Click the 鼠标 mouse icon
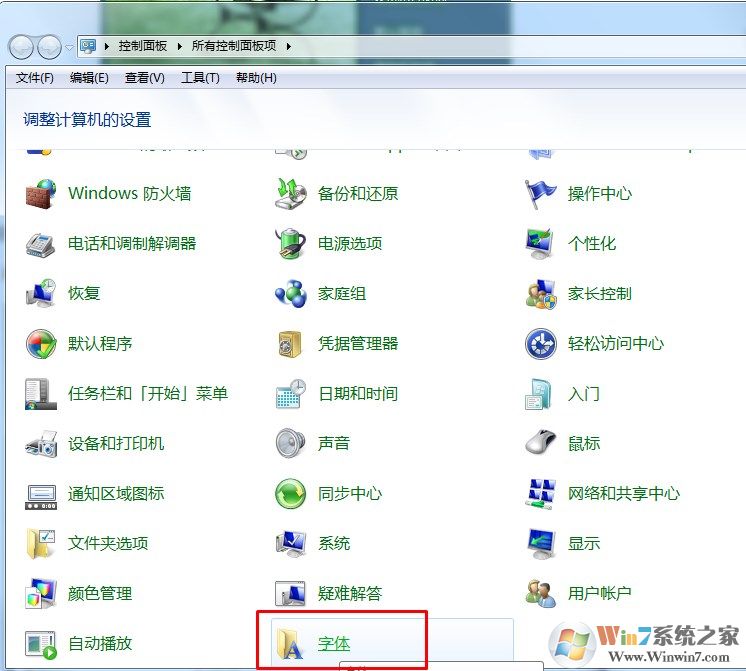This screenshot has width=746, height=671. tap(540, 444)
